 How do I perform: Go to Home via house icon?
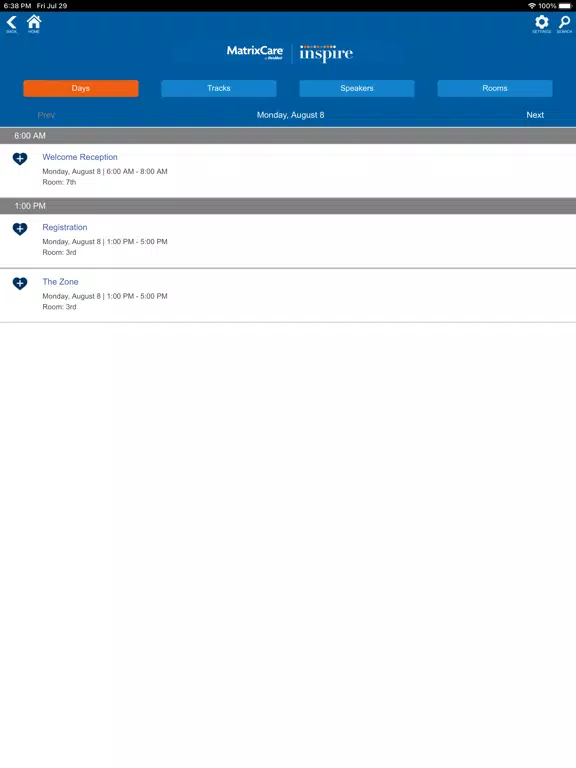click(34, 23)
